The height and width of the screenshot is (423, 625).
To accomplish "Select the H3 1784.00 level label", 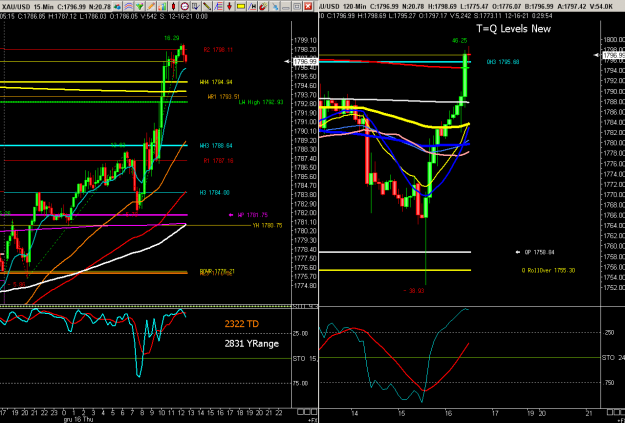I will [214, 193].
